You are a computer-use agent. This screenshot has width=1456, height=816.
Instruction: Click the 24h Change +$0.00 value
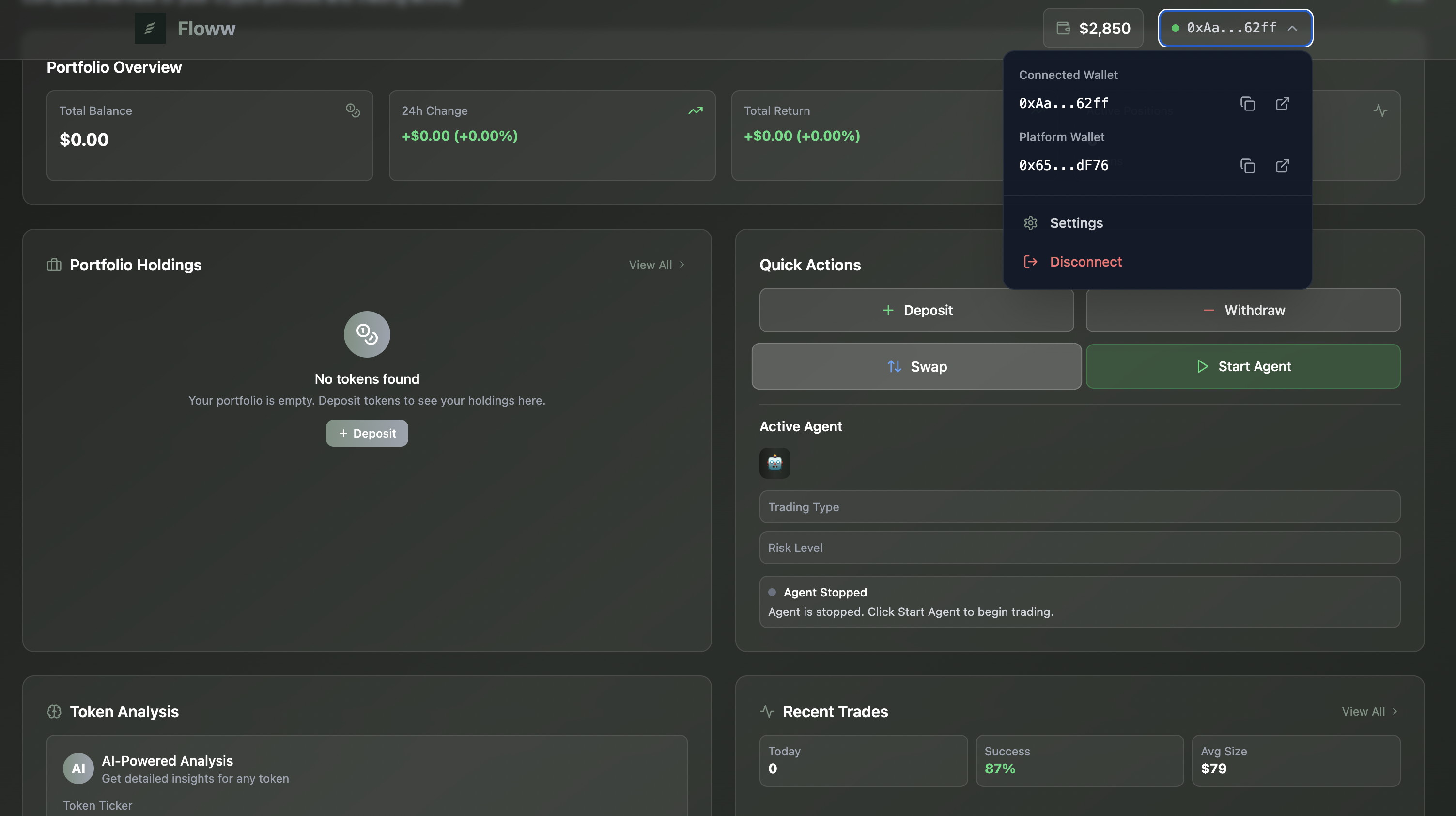click(x=460, y=136)
